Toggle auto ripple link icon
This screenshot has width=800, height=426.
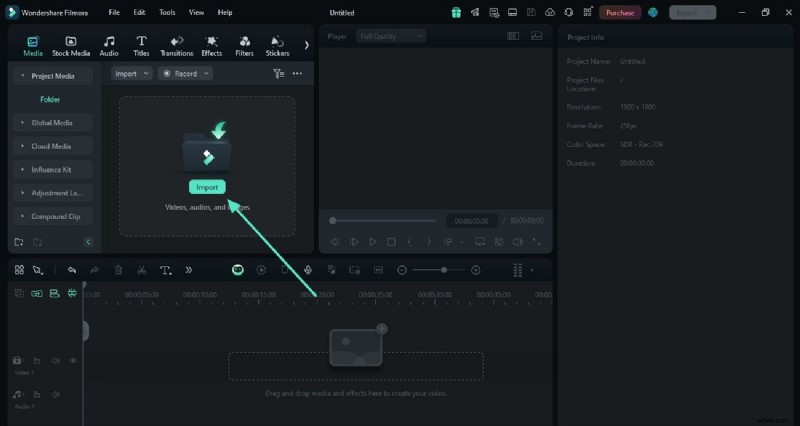[37, 294]
